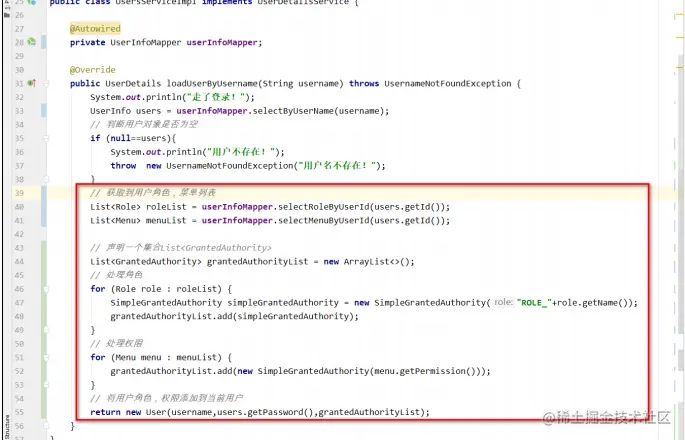Click the Spring bean gutter icon on line 28
The width and height of the screenshot is (685, 440).
point(31,42)
